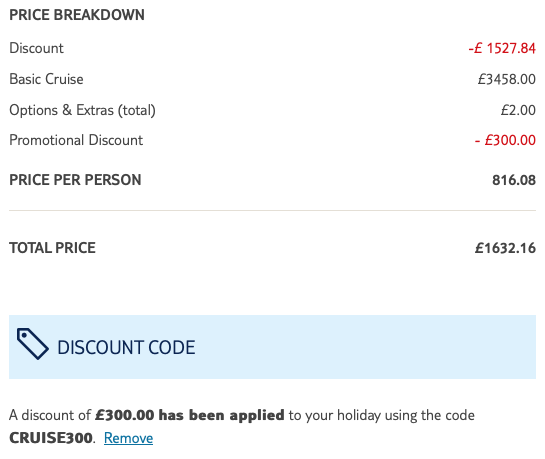This screenshot has width=545, height=459.
Task: Click the Promotional Discount label
Action: [76, 140]
